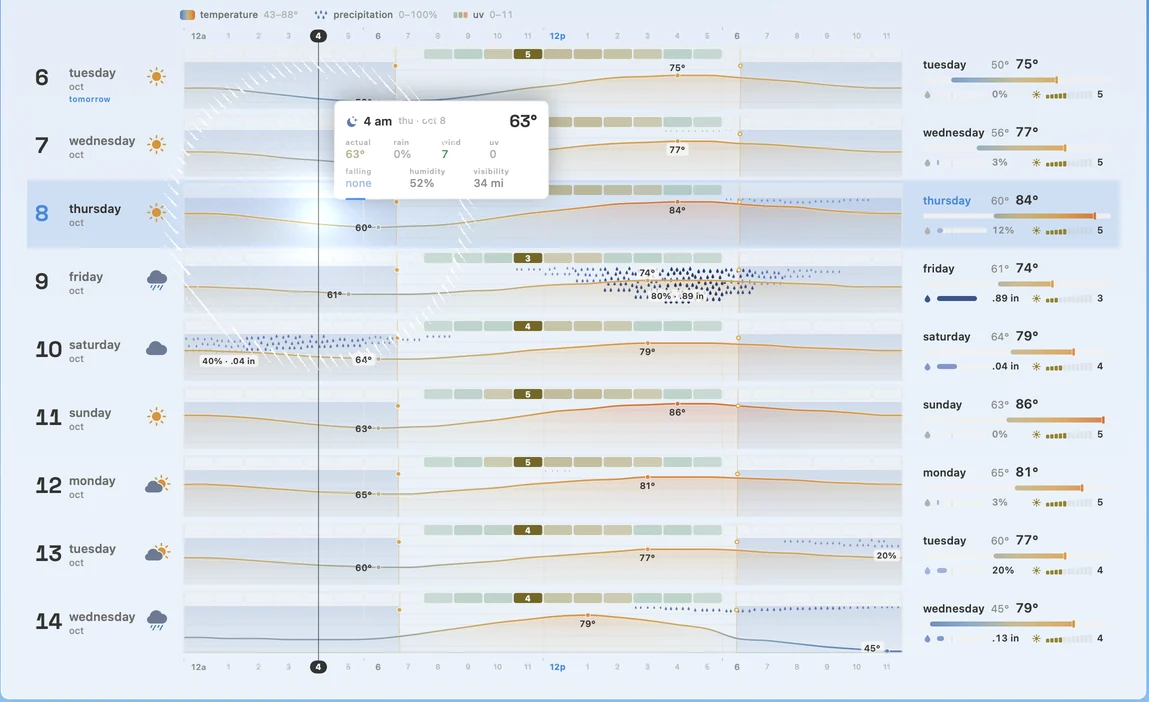Click the 84° high label on Thursday

pyautogui.click(x=677, y=210)
